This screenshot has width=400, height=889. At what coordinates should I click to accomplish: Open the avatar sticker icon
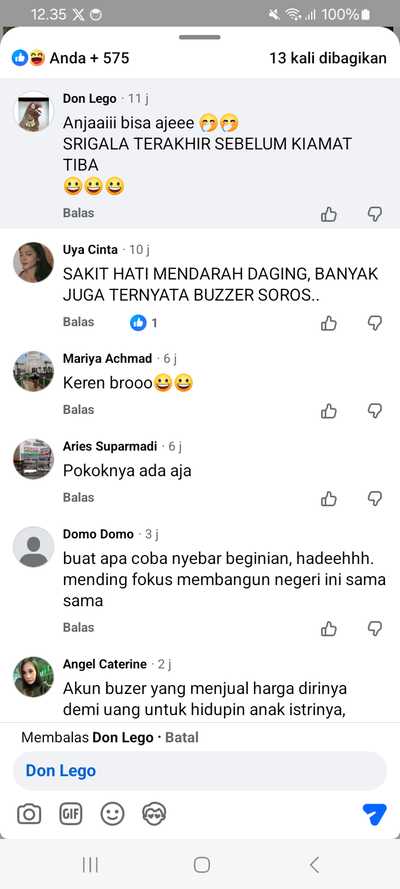click(x=154, y=815)
